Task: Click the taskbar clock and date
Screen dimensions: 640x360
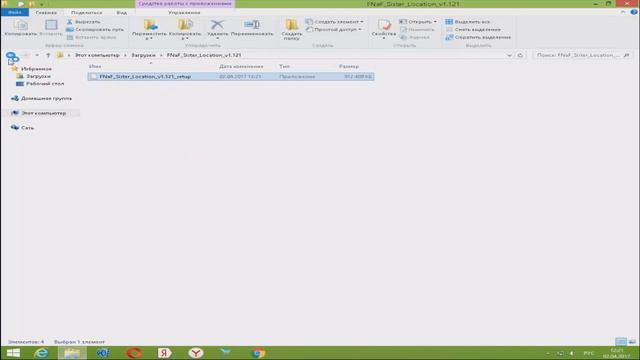Action: click(617, 353)
